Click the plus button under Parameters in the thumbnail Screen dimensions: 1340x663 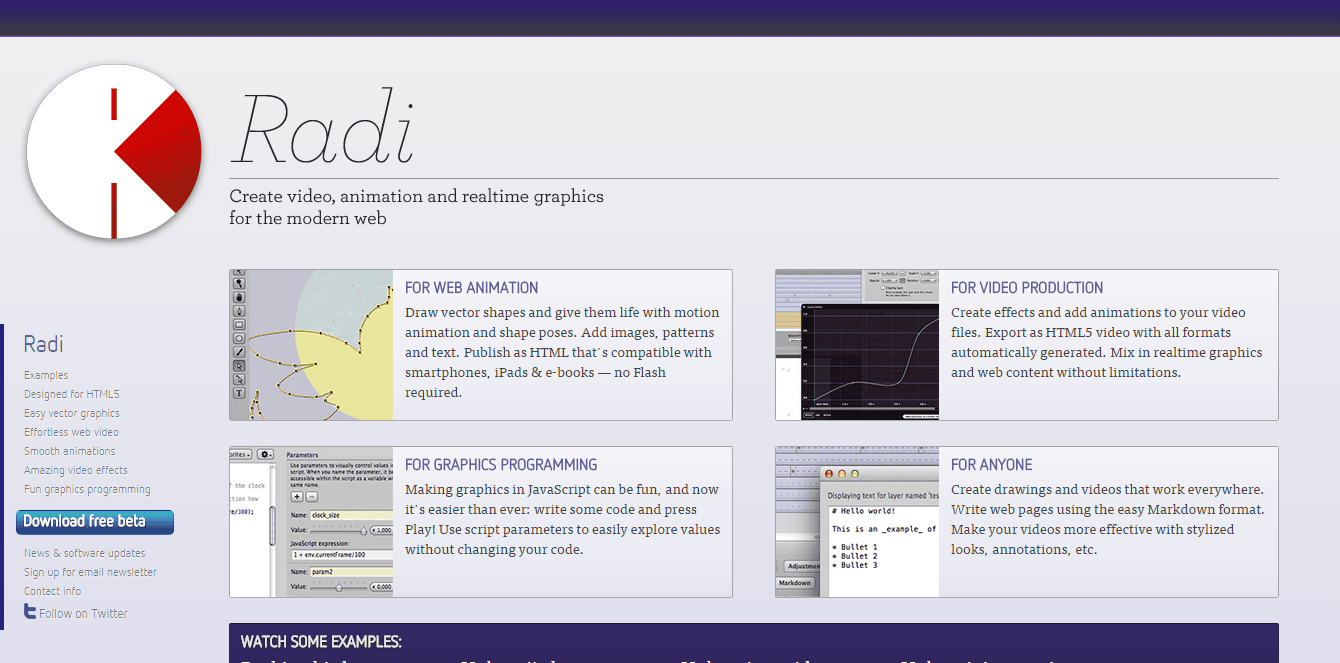pos(297,497)
